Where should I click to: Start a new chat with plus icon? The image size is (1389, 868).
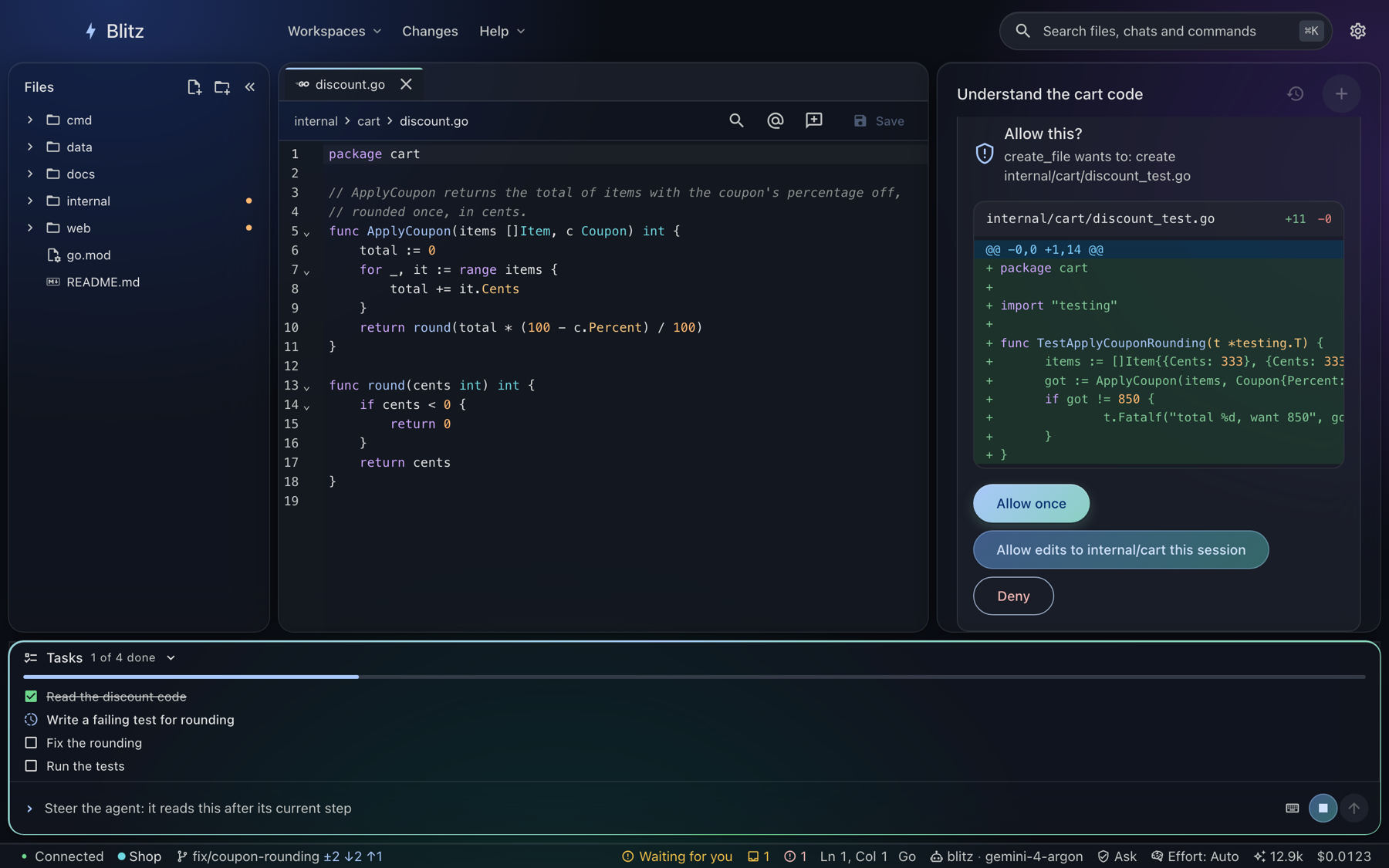pyautogui.click(x=1341, y=93)
